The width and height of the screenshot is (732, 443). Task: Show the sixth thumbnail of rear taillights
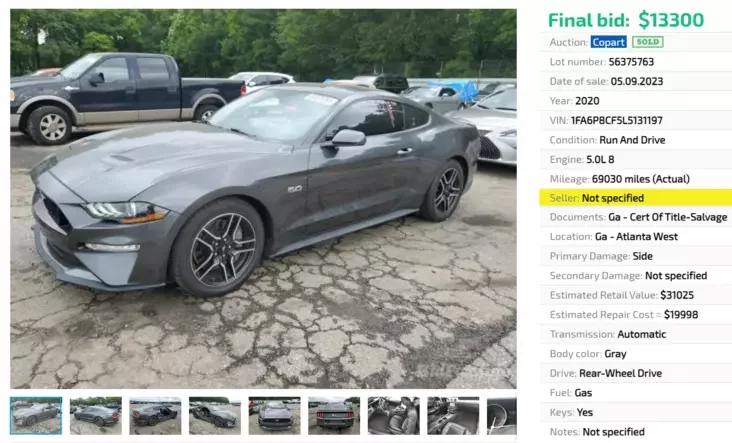(334, 415)
